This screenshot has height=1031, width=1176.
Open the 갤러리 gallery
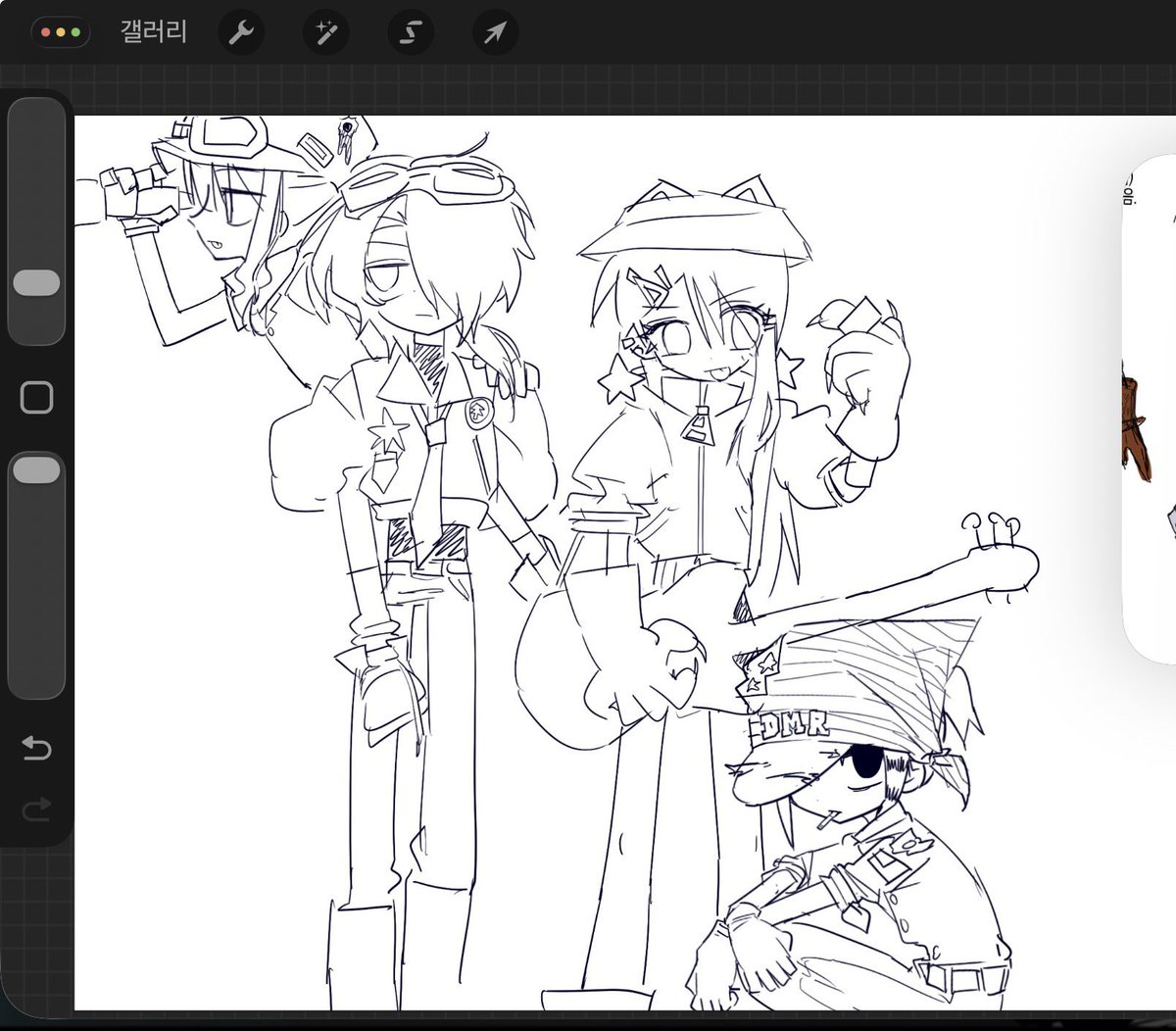[x=154, y=31]
